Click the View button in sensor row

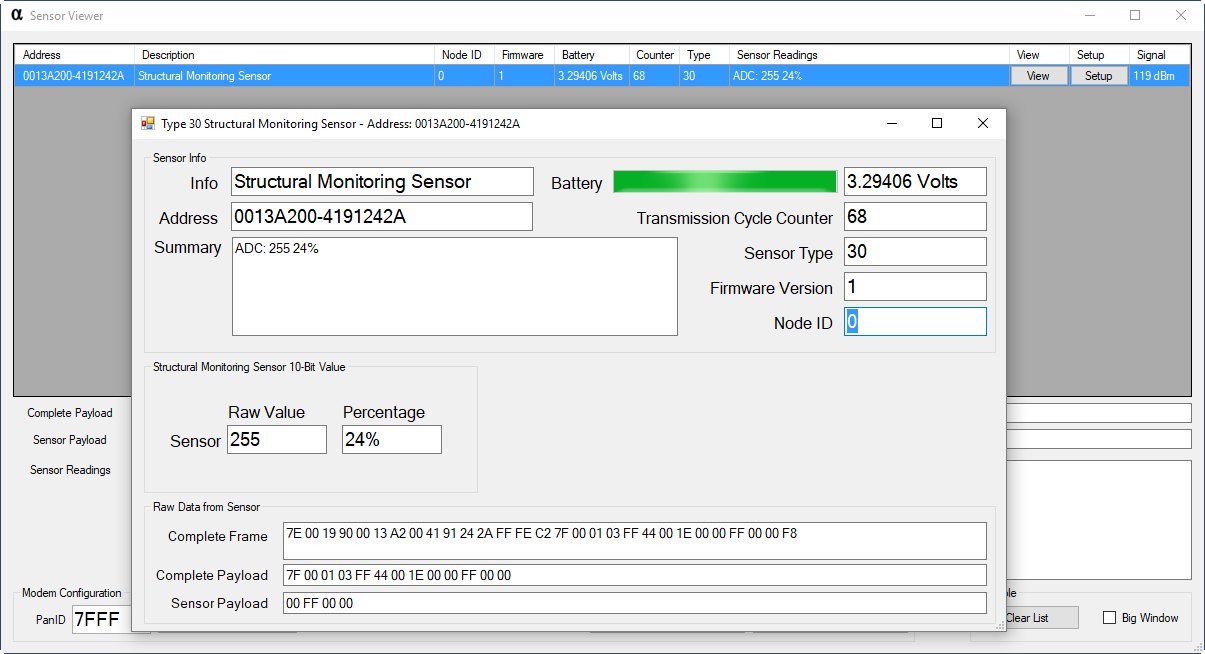[x=1038, y=76]
